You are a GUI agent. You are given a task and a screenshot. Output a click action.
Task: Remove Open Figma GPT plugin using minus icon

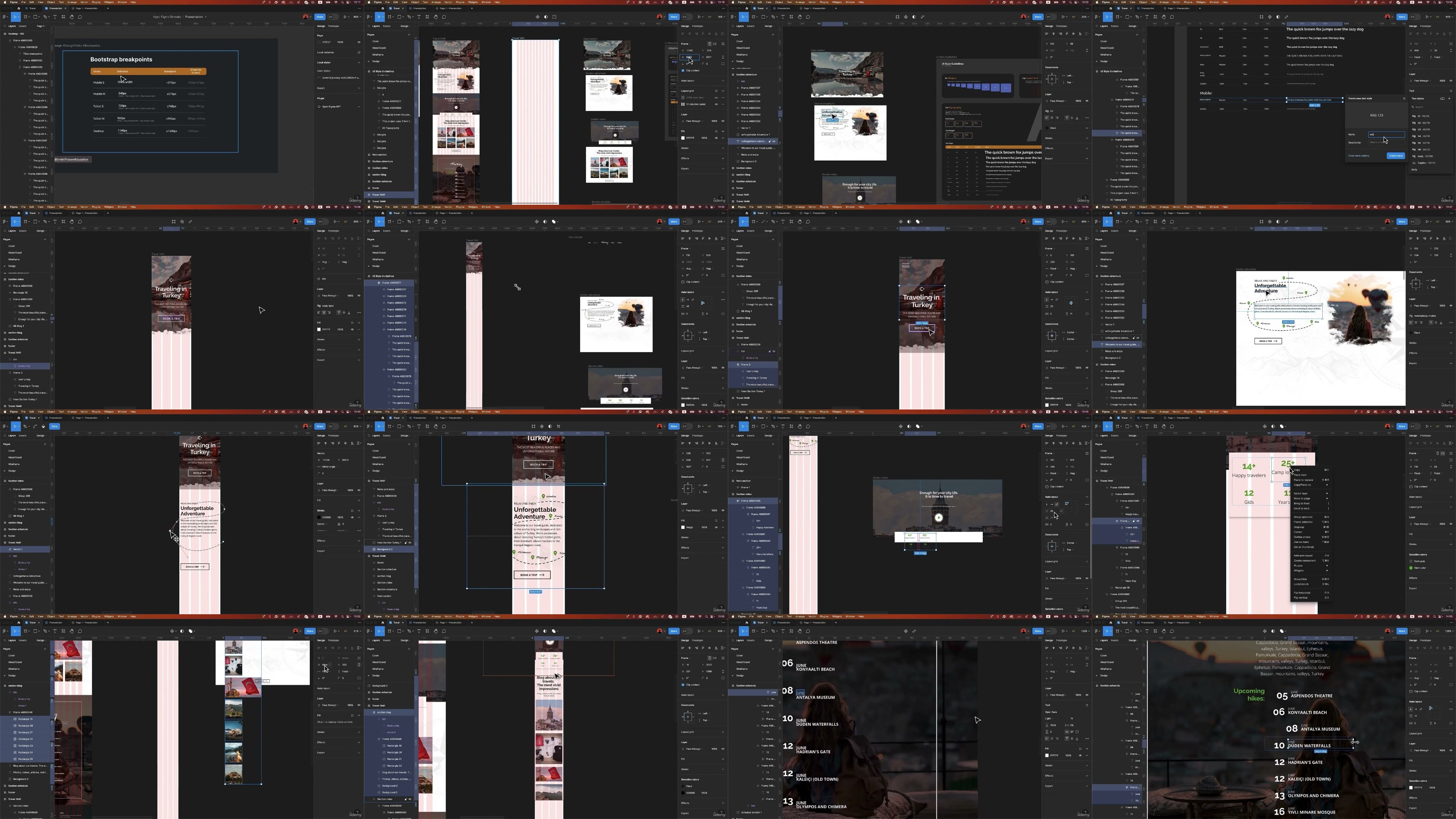(x=359, y=106)
